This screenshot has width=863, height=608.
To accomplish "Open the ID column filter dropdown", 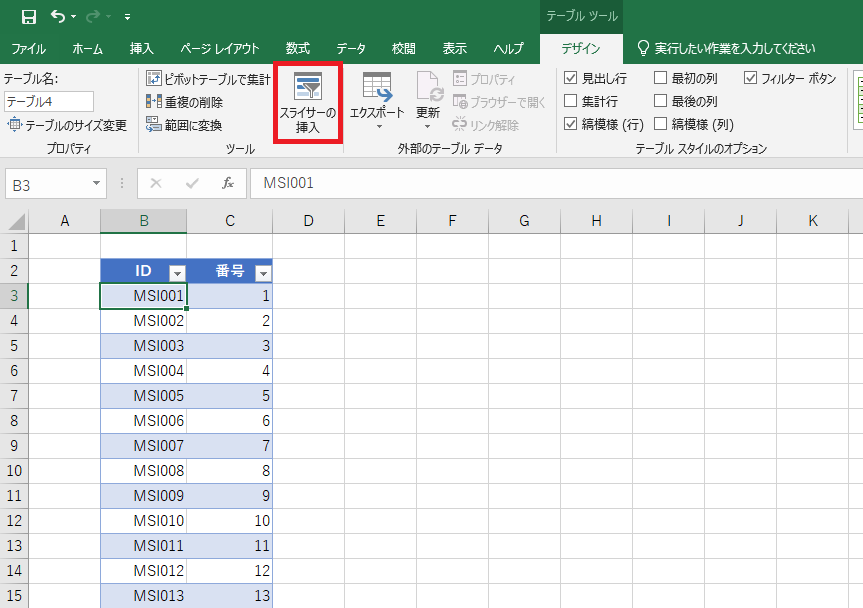I will coord(177,273).
